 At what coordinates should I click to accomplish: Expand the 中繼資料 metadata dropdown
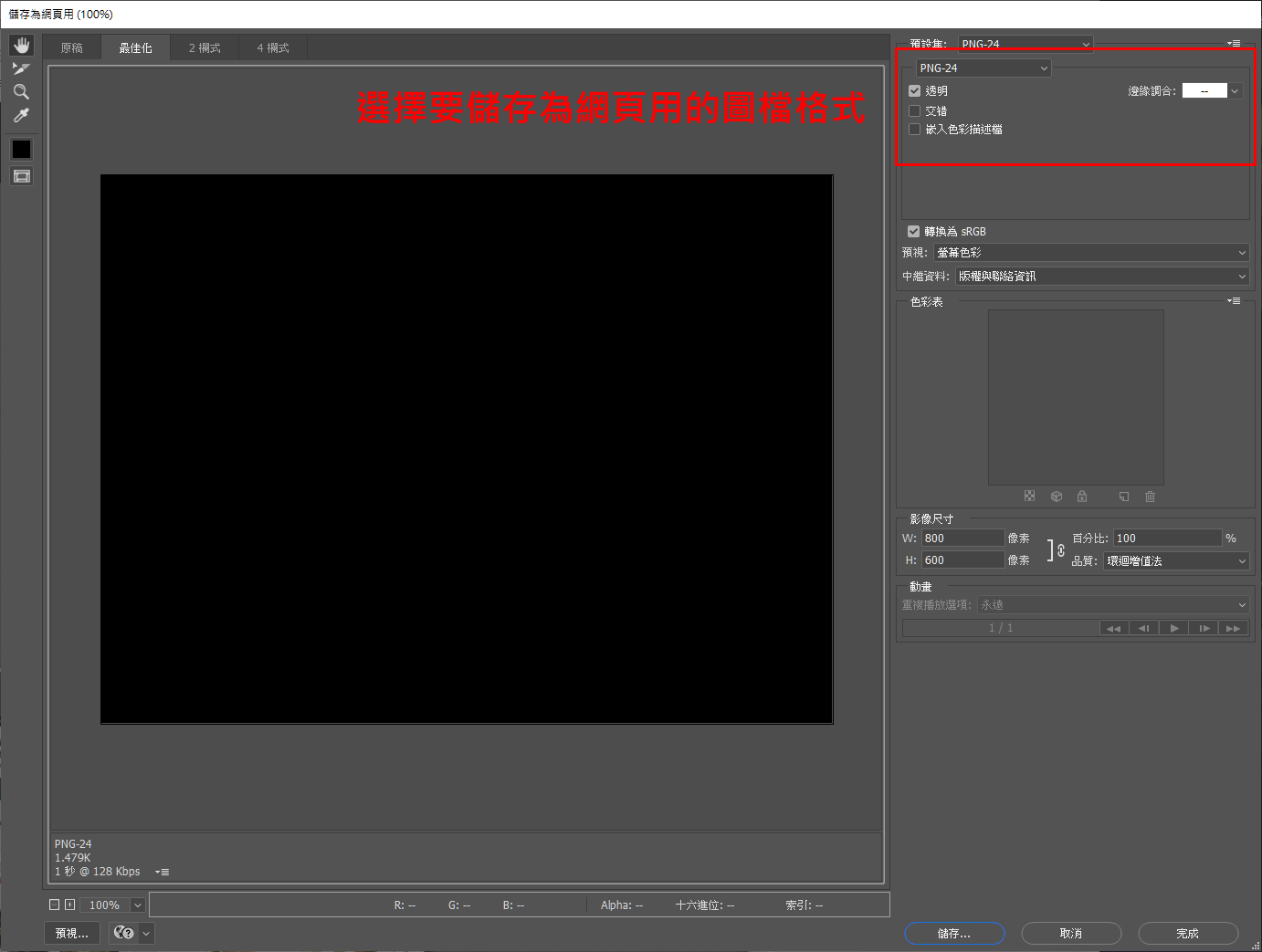click(1102, 277)
